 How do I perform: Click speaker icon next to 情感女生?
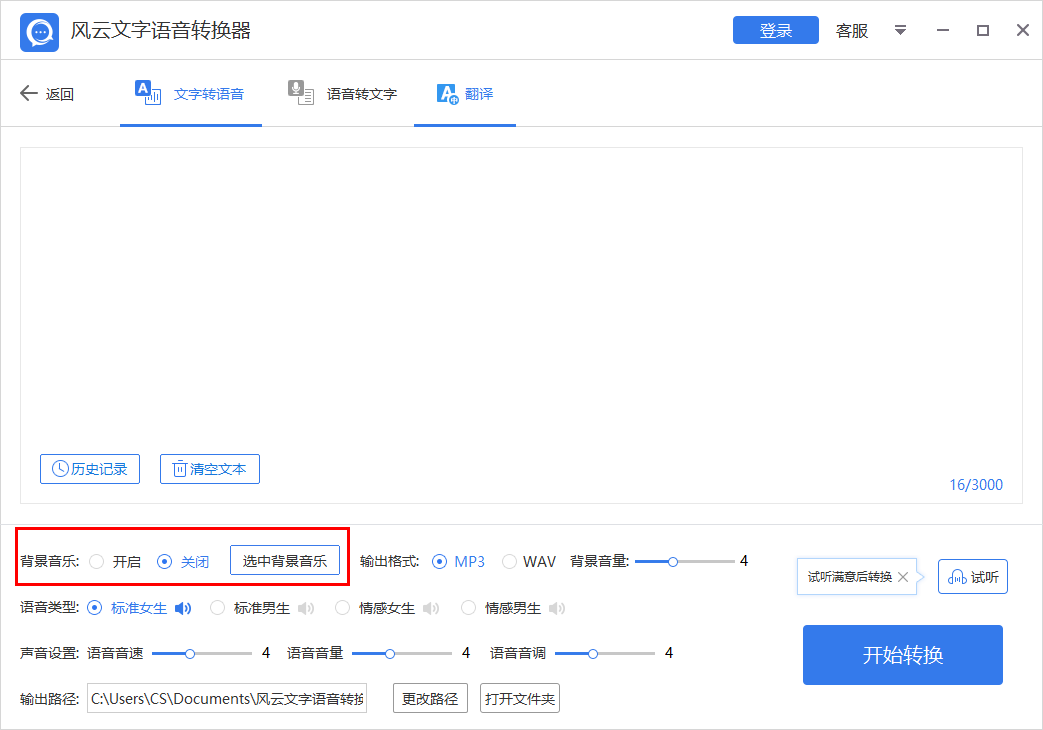[430, 607]
